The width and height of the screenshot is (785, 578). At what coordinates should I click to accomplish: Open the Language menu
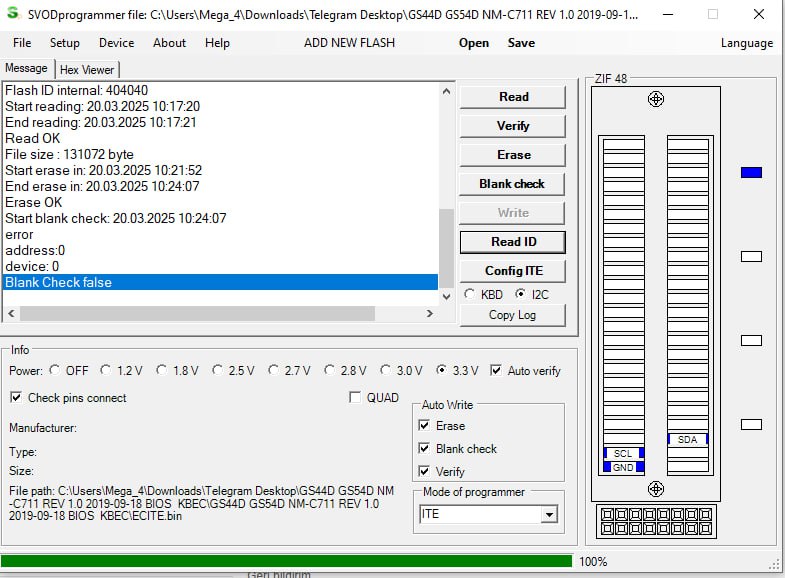746,43
